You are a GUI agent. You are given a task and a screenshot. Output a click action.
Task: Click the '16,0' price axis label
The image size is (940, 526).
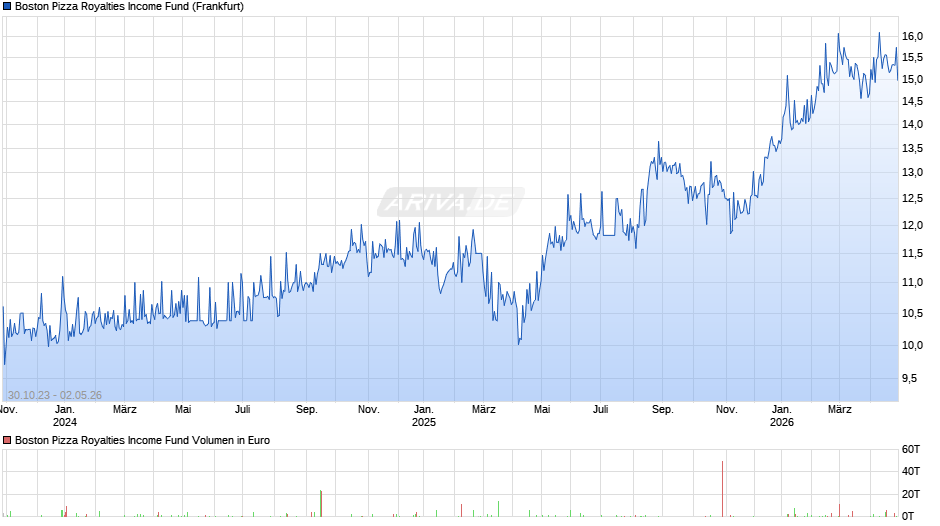tap(912, 37)
